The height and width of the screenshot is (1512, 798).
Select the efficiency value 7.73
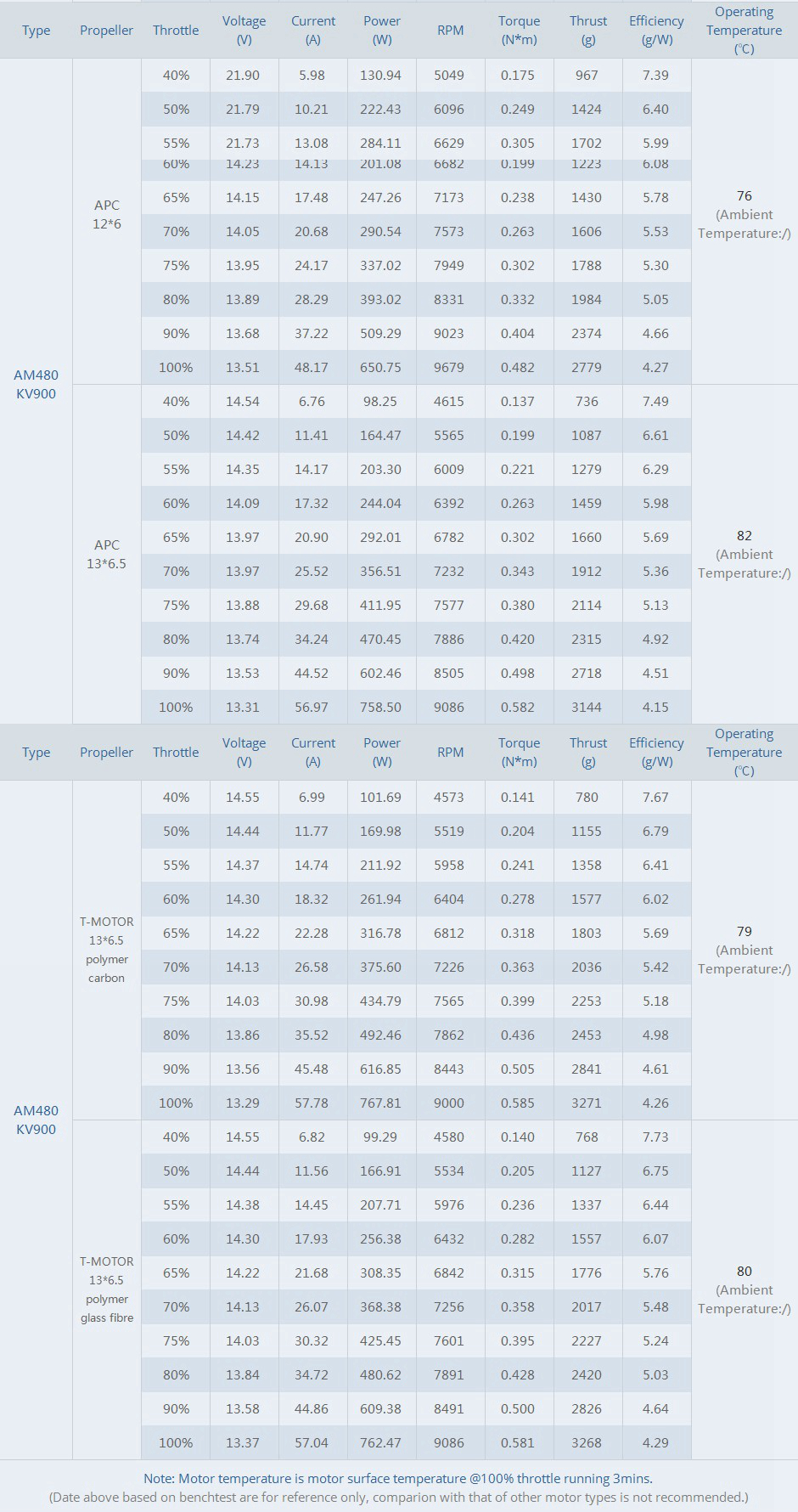coord(655,1137)
